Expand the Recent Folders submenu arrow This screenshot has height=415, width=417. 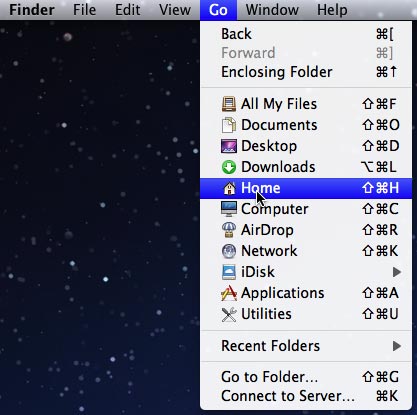[x=397, y=346]
